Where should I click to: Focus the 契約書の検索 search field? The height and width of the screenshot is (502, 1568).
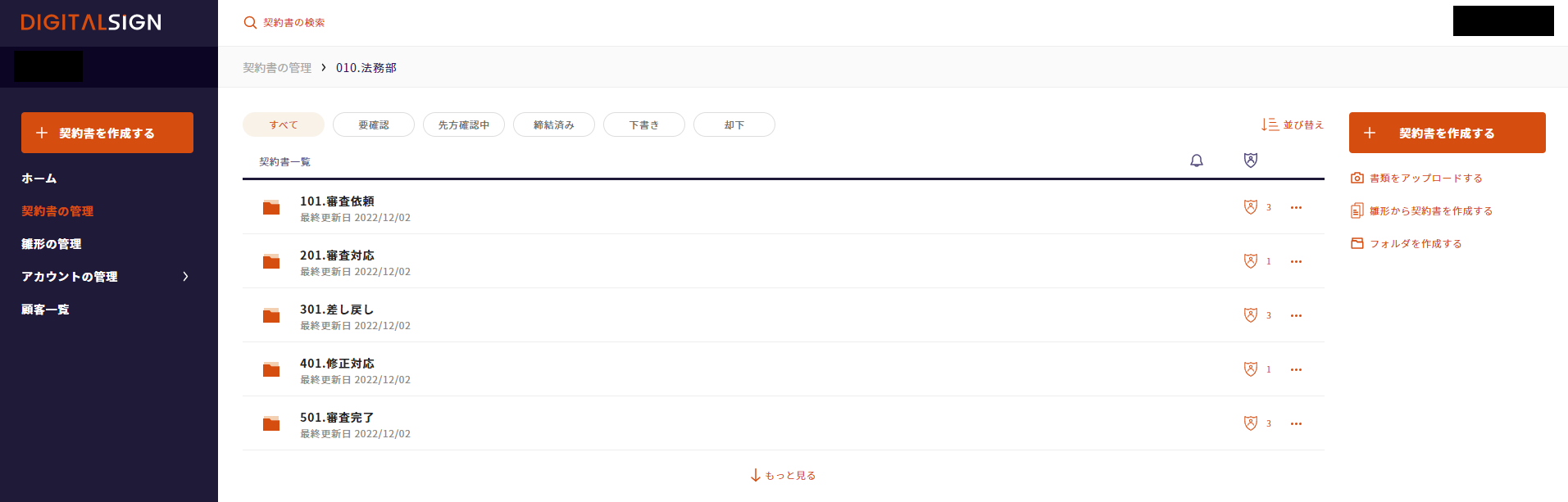(294, 23)
